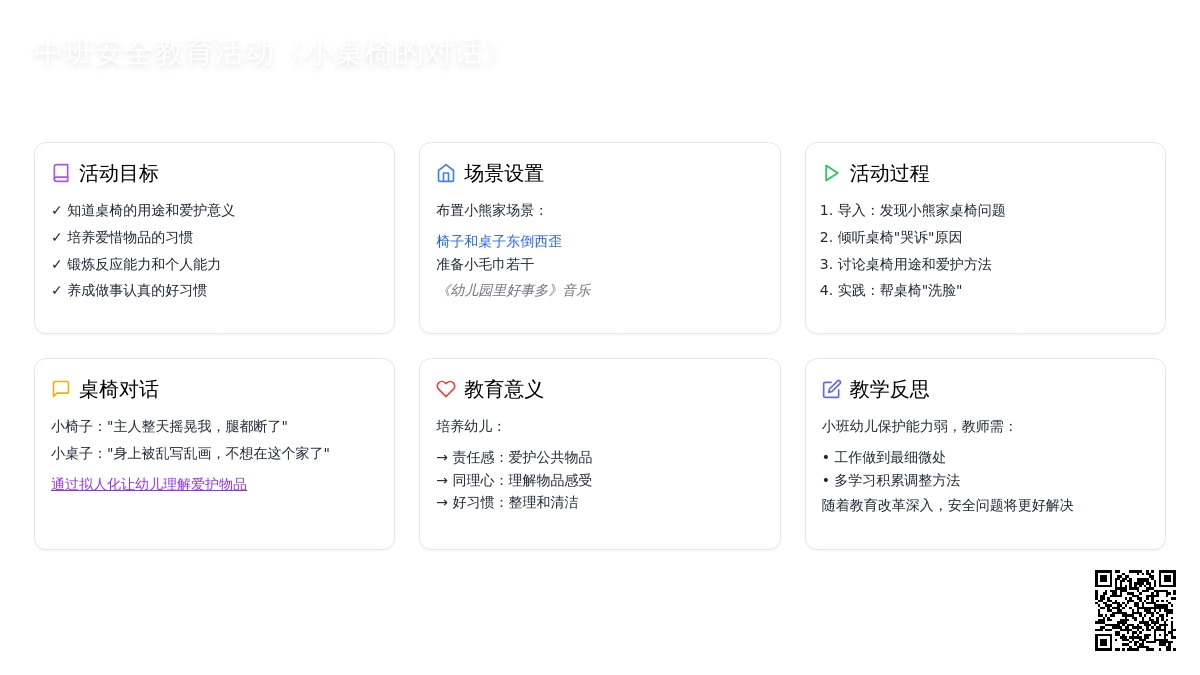The height and width of the screenshot is (675, 1200).
Task: Click the book icon beside 活动目标
Action: click(x=61, y=173)
